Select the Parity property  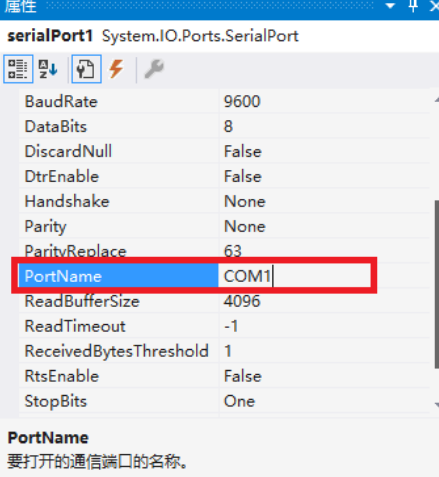coord(119,226)
